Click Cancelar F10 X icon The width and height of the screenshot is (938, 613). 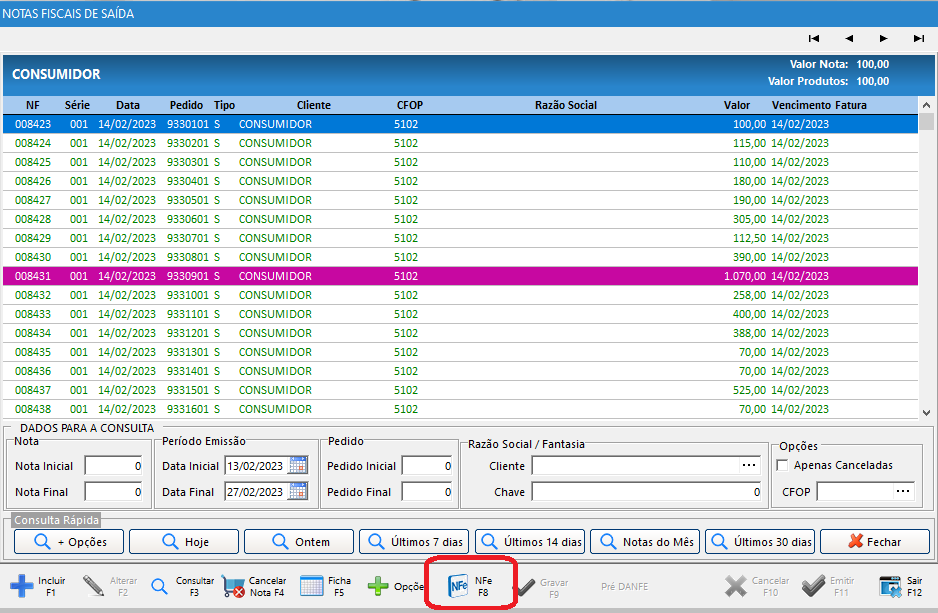735,586
